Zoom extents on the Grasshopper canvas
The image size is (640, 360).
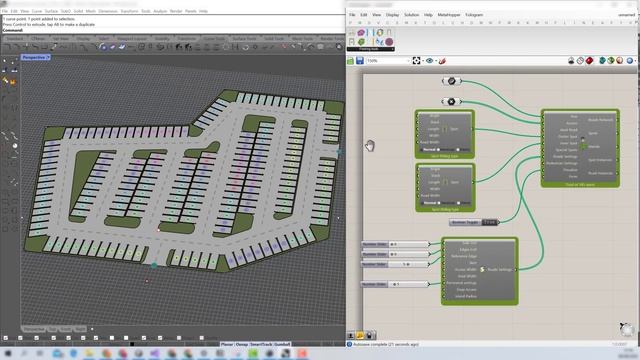pos(416,61)
